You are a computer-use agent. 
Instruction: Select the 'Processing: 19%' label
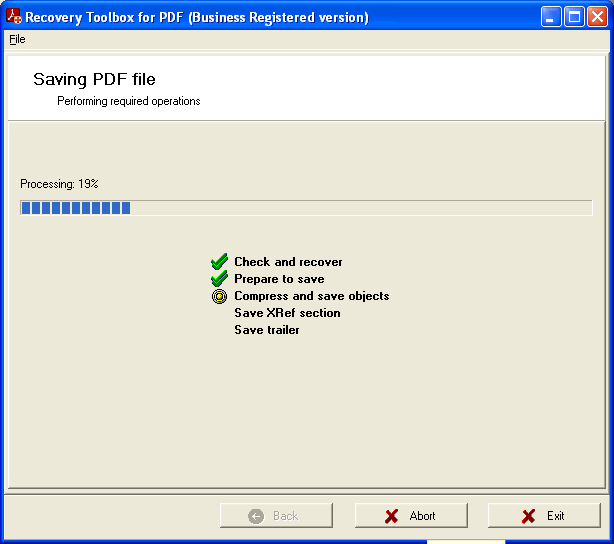59,184
